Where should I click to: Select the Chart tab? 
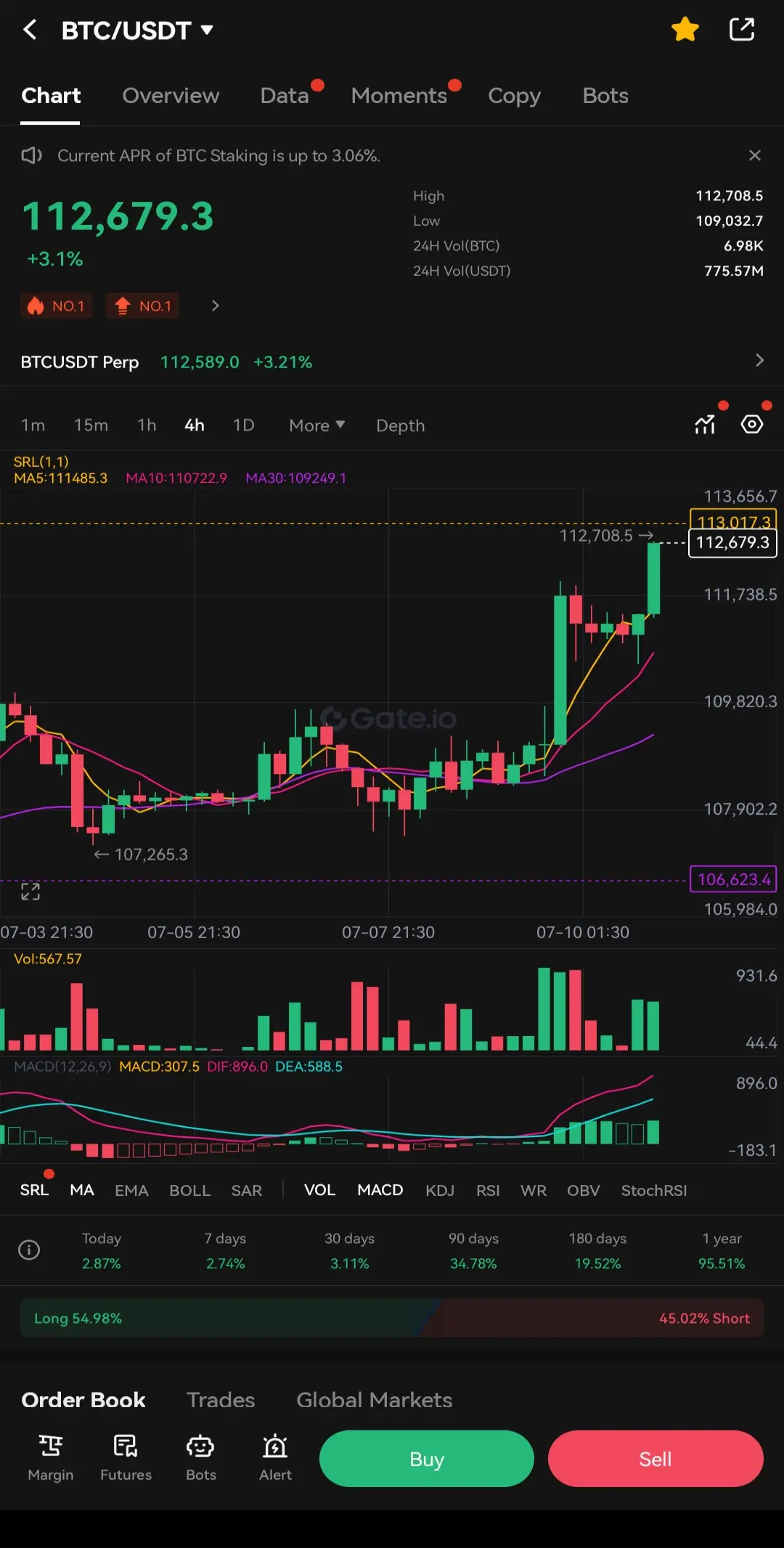point(51,96)
